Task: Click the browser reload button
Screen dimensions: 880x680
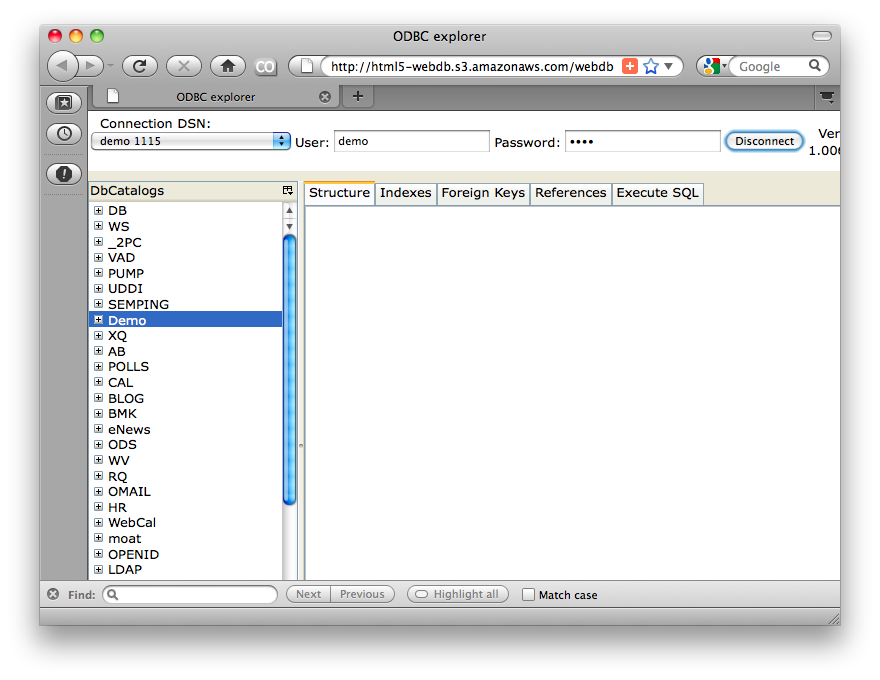Action: click(x=140, y=66)
